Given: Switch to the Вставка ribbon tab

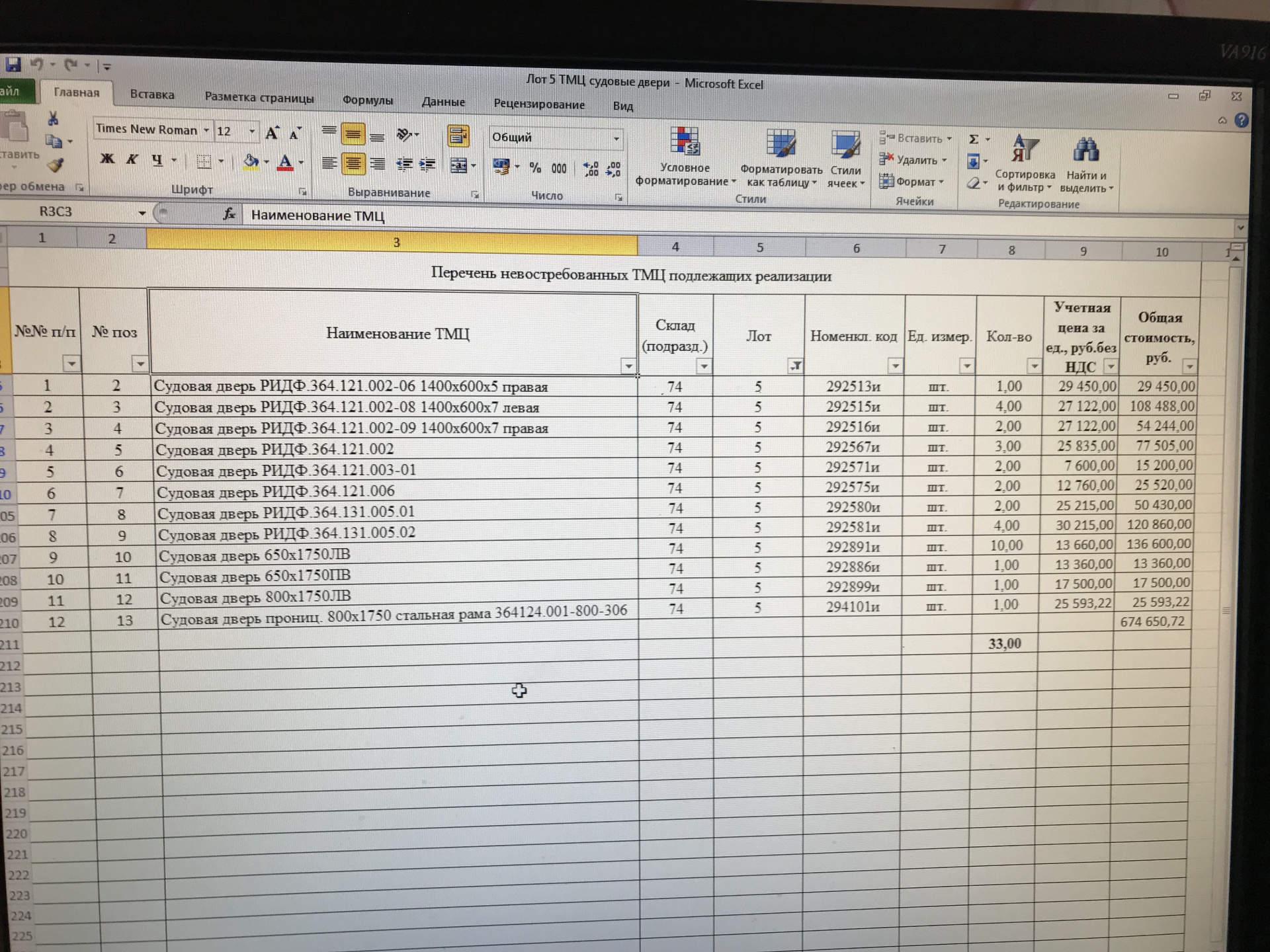Looking at the screenshot, I should (152, 95).
